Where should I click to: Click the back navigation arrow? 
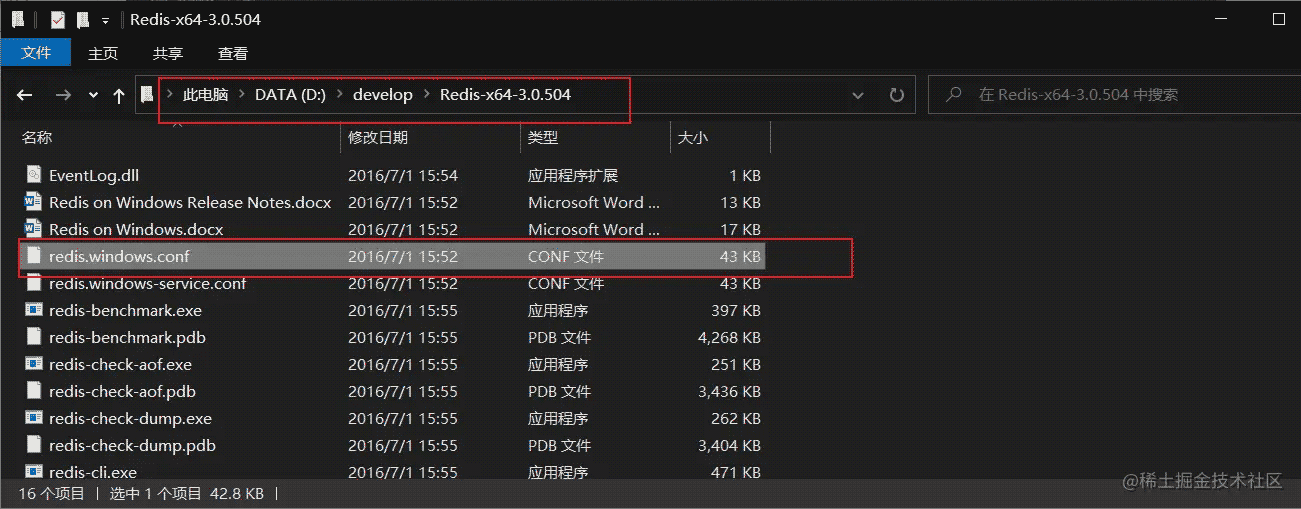(25, 95)
